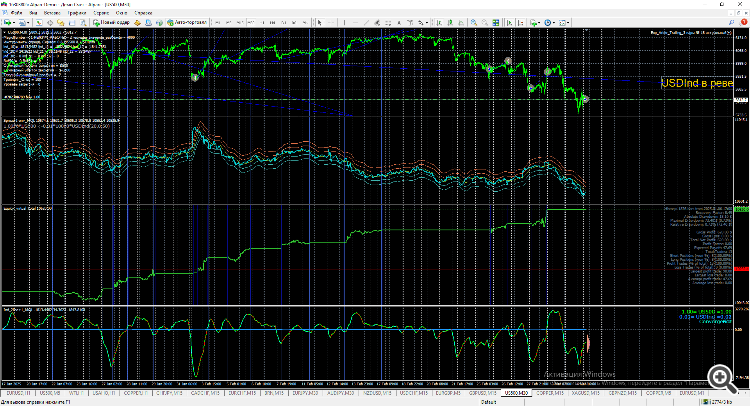
Task: Select the arrows objects tool
Action: [x=420, y=22]
